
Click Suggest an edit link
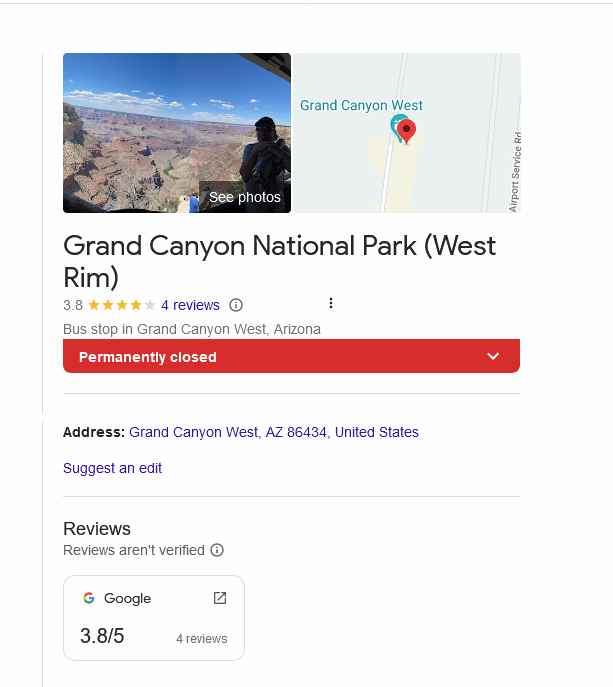pyautogui.click(x=113, y=468)
